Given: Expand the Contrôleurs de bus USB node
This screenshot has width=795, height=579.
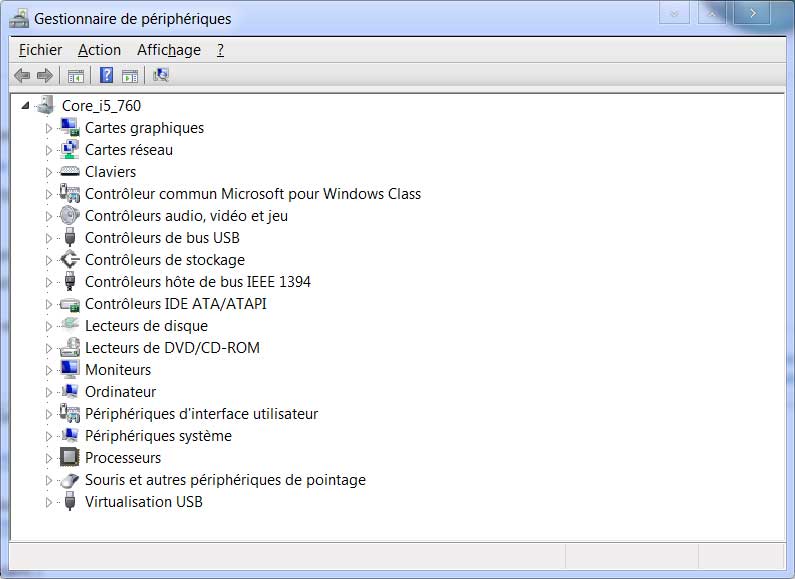Looking at the screenshot, I should 49,238.
